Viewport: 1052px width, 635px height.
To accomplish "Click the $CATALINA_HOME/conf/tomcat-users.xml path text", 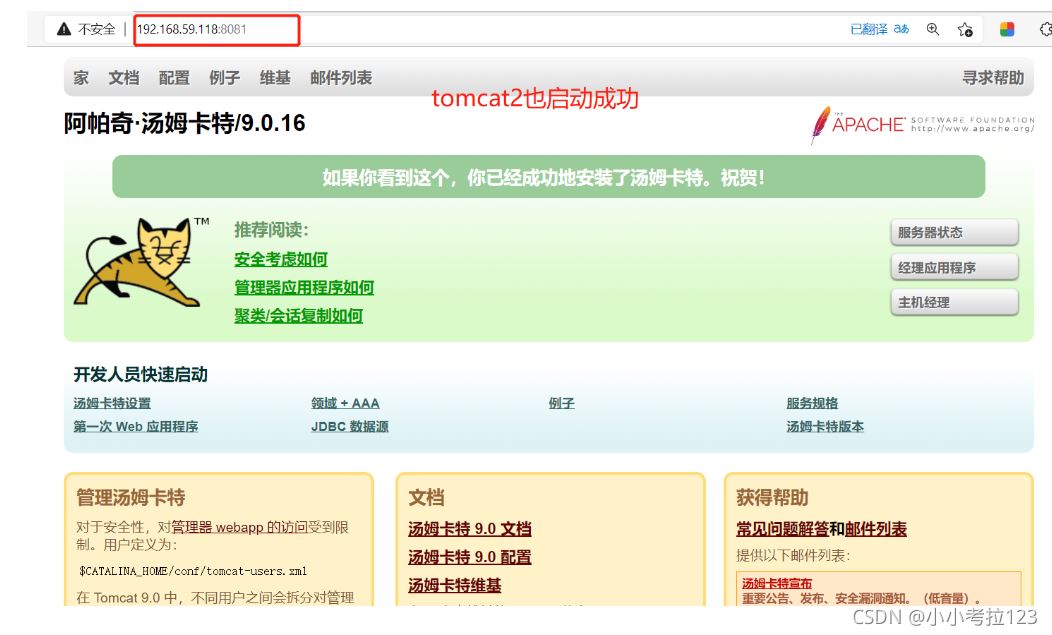I will (193, 571).
